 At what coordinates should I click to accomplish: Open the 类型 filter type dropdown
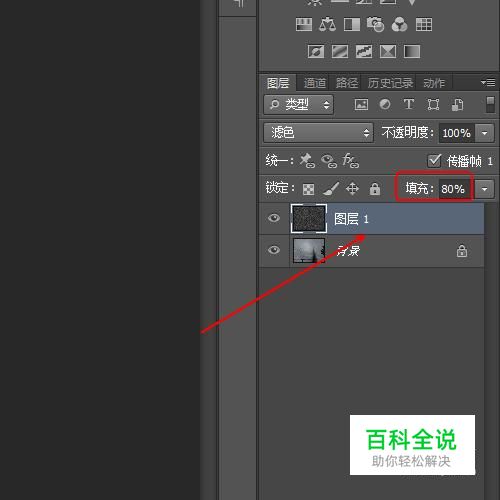click(x=298, y=105)
